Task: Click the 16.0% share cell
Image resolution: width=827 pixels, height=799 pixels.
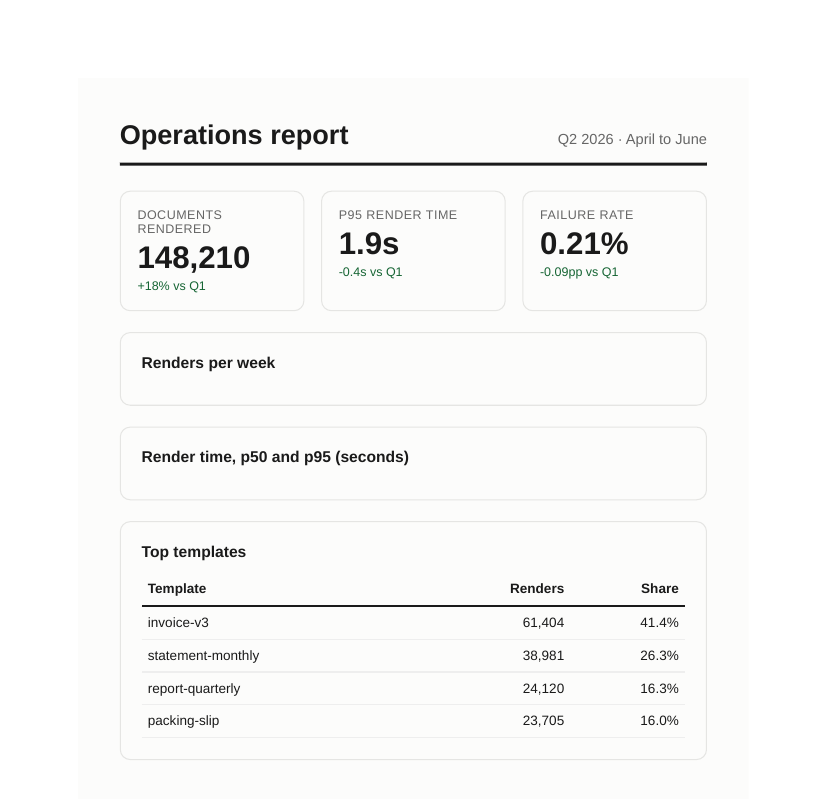Action: 659,721
